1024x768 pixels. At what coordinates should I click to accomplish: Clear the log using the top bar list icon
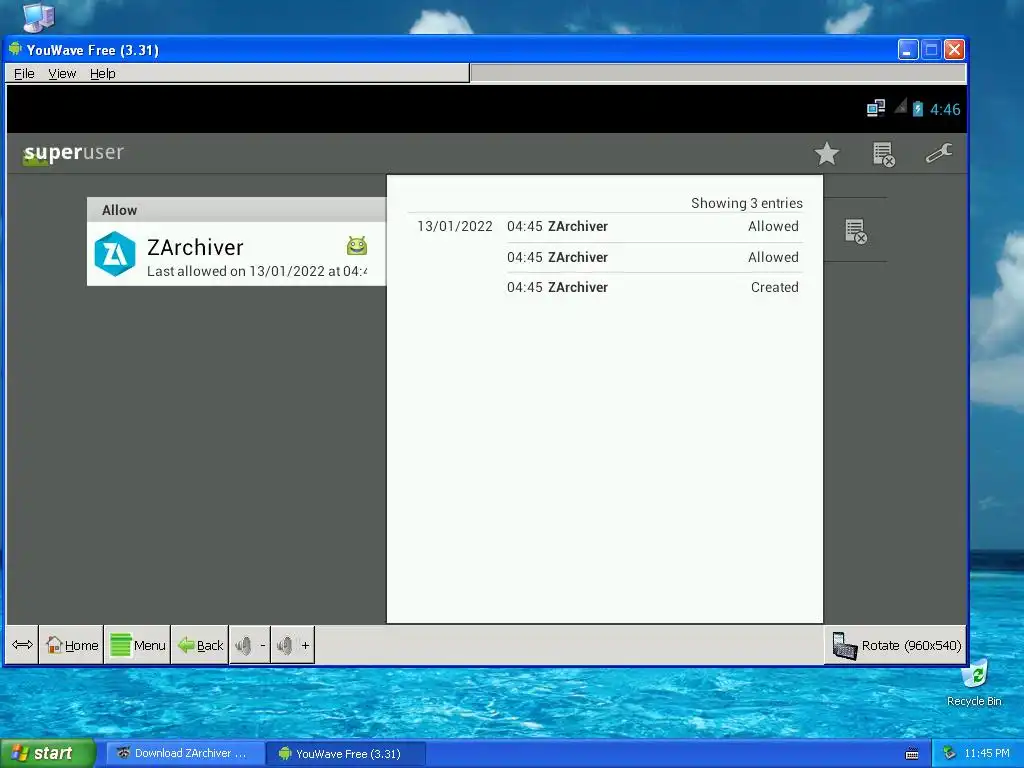point(884,155)
